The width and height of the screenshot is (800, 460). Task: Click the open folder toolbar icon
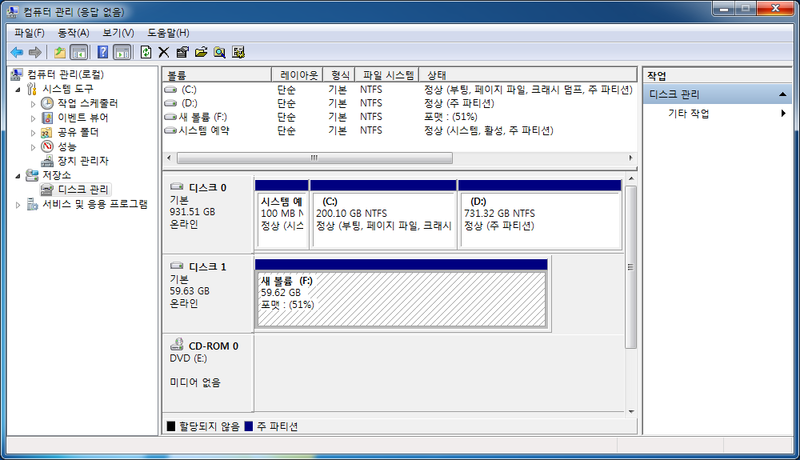pos(200,52)
